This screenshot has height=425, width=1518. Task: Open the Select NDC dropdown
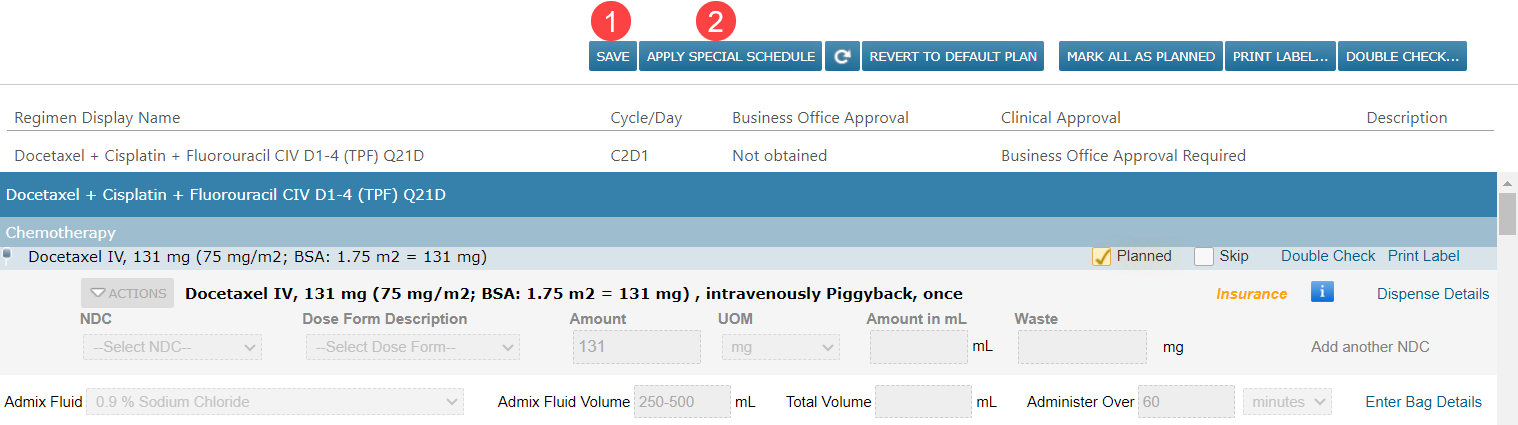(x=172, y=347)
